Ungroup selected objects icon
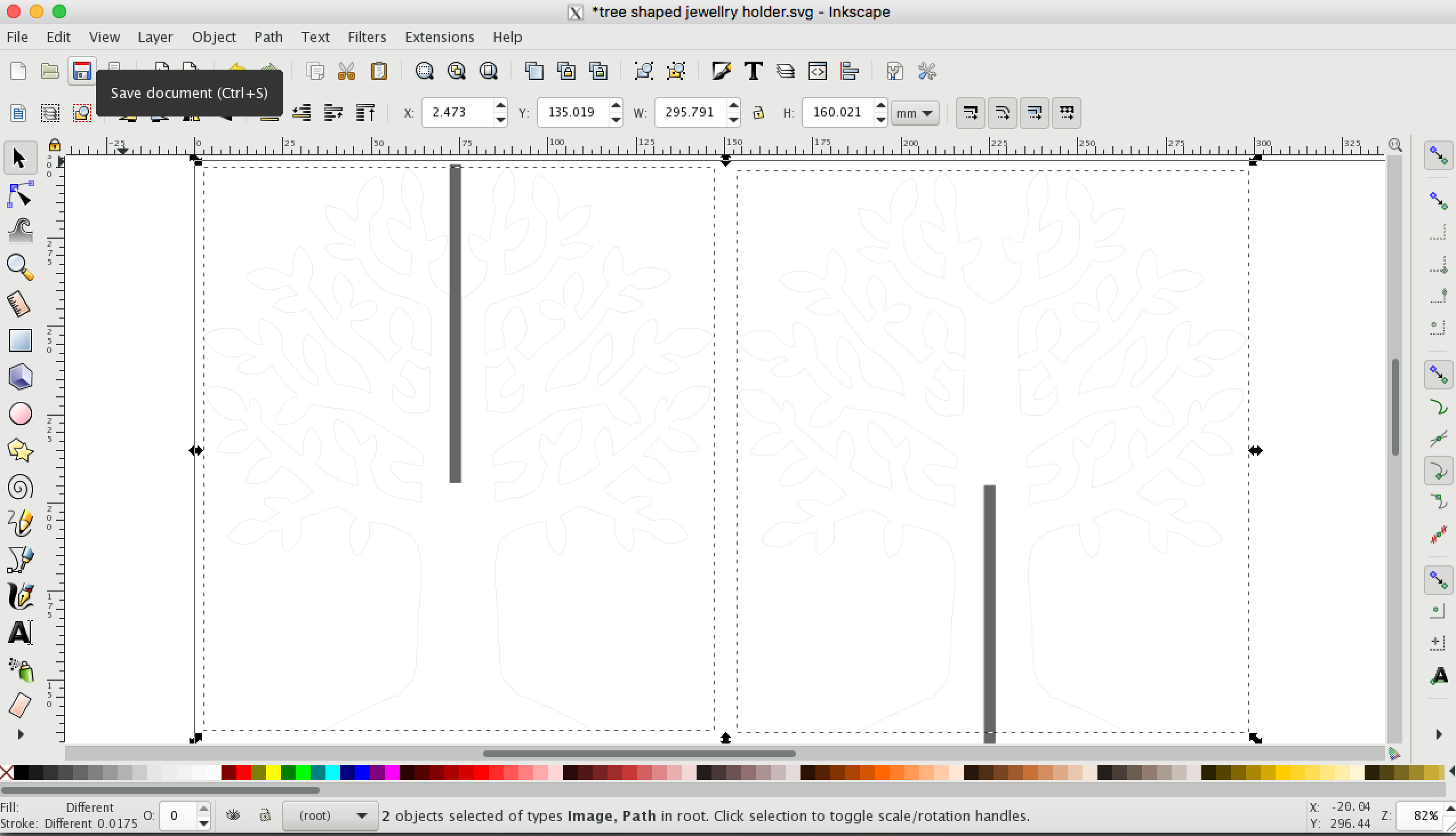Image resolution: width=1456 pixels, height=836 pixels. [x=677, y=71]
